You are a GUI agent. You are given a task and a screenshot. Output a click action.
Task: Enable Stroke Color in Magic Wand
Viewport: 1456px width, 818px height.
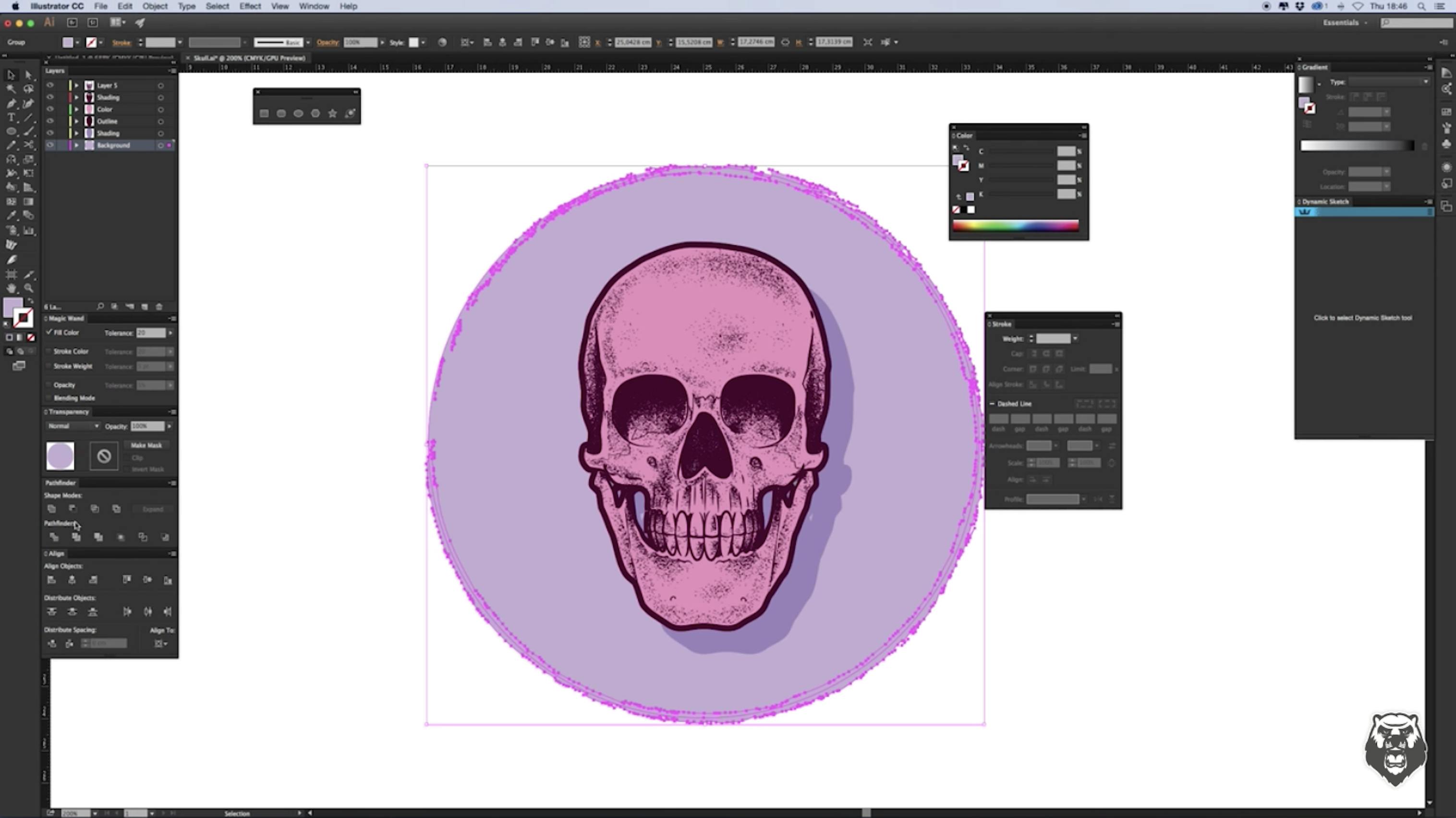pyautogui.click(x=49, y=351)
